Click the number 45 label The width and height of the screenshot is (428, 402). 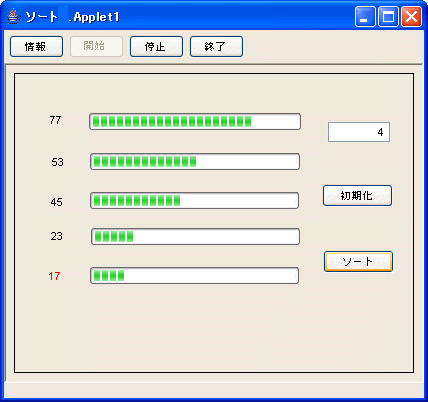pyautogui.click(x=57, y=202)
